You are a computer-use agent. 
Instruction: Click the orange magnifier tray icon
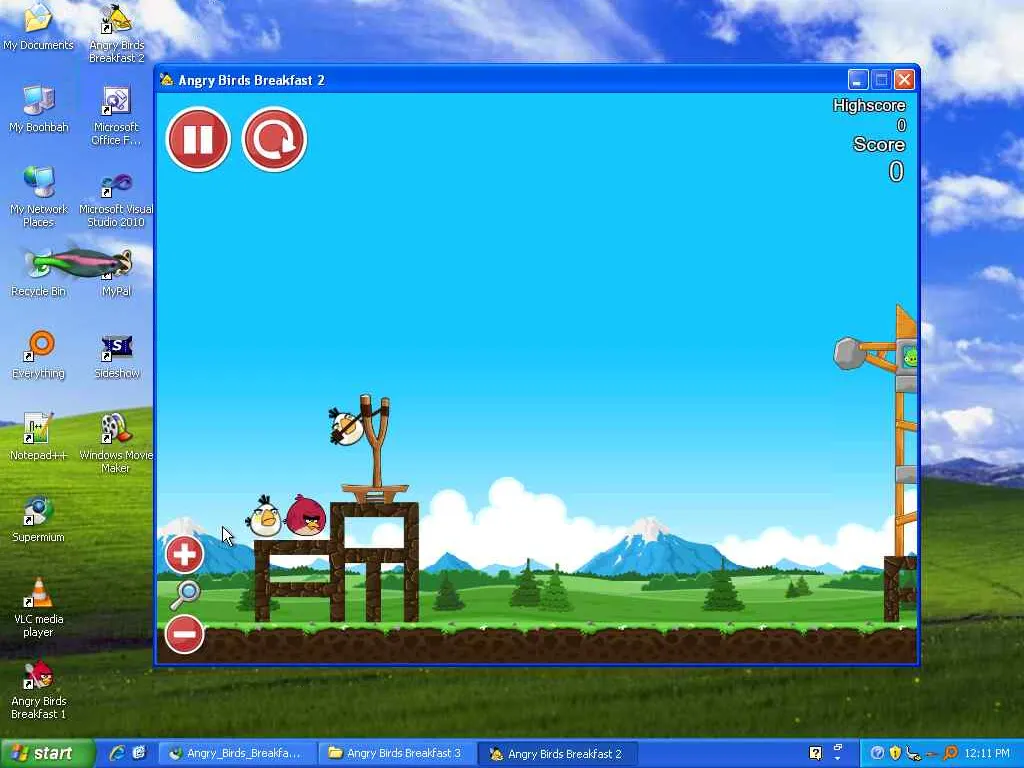coord(950,753)
